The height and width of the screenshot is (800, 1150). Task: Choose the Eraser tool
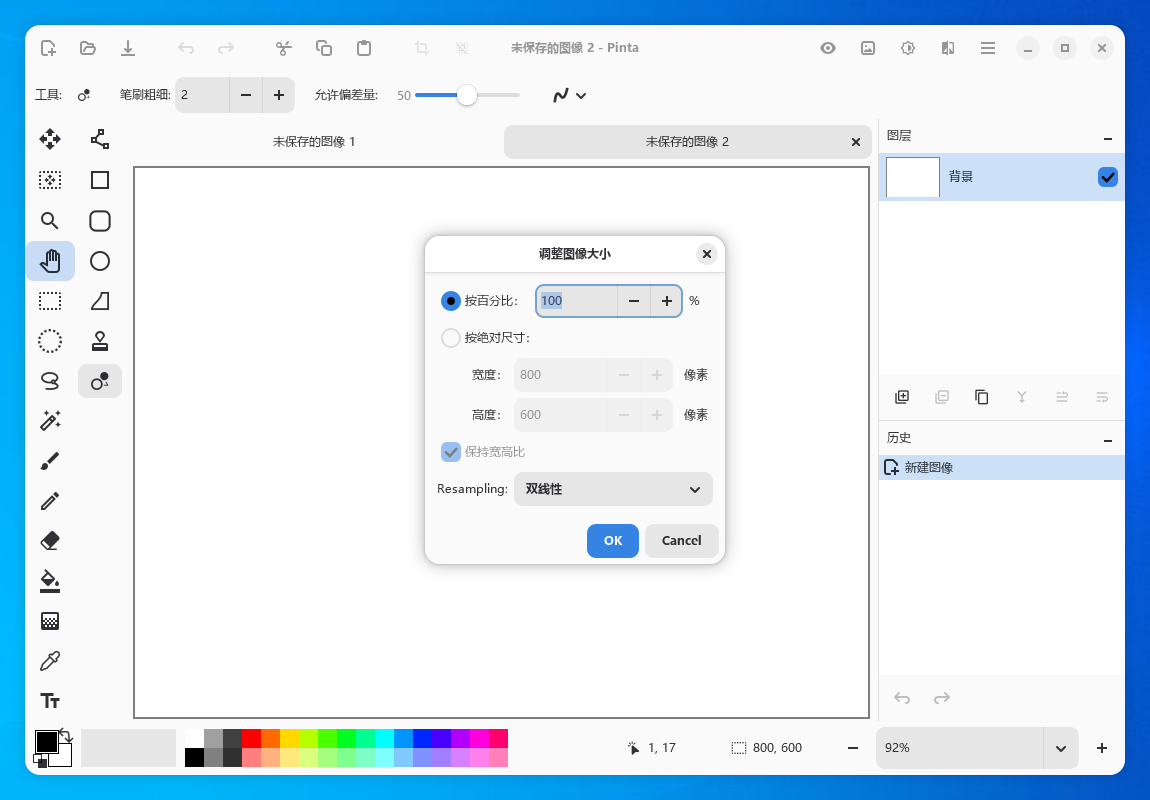click(50, 541)
